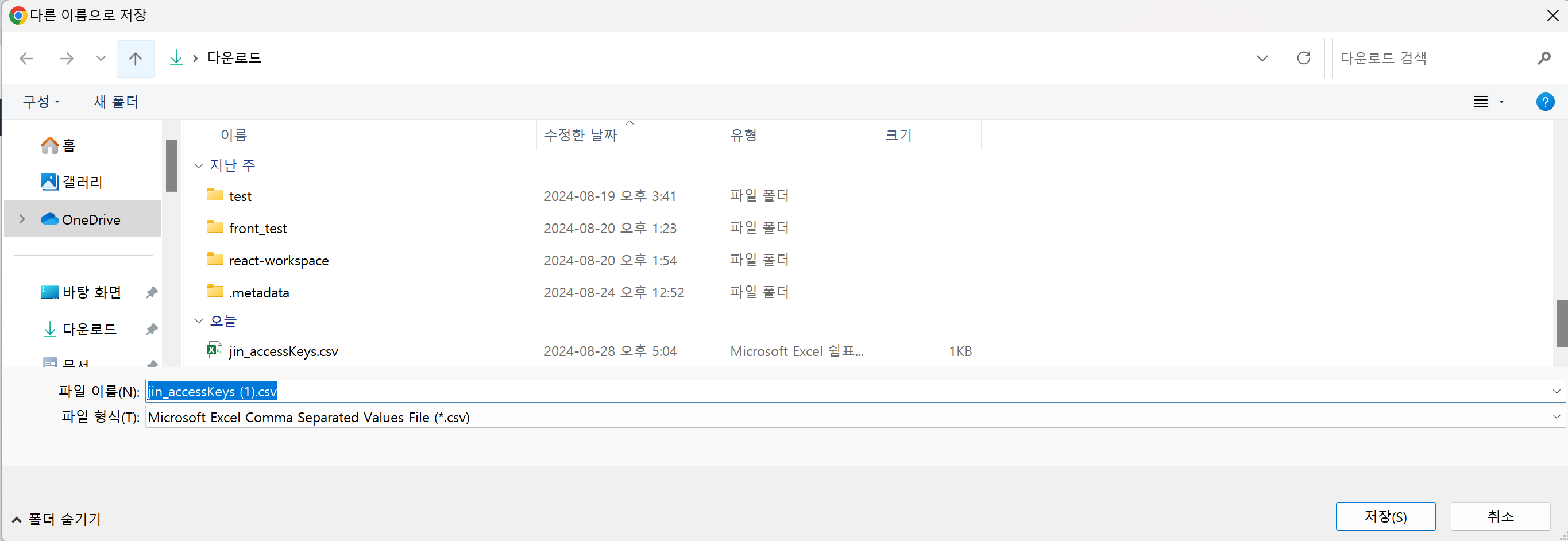Viewport: 1568px width, 541px height.
Task: Click 폴더 숨기기 to hide folders
Action: point(56,519)
